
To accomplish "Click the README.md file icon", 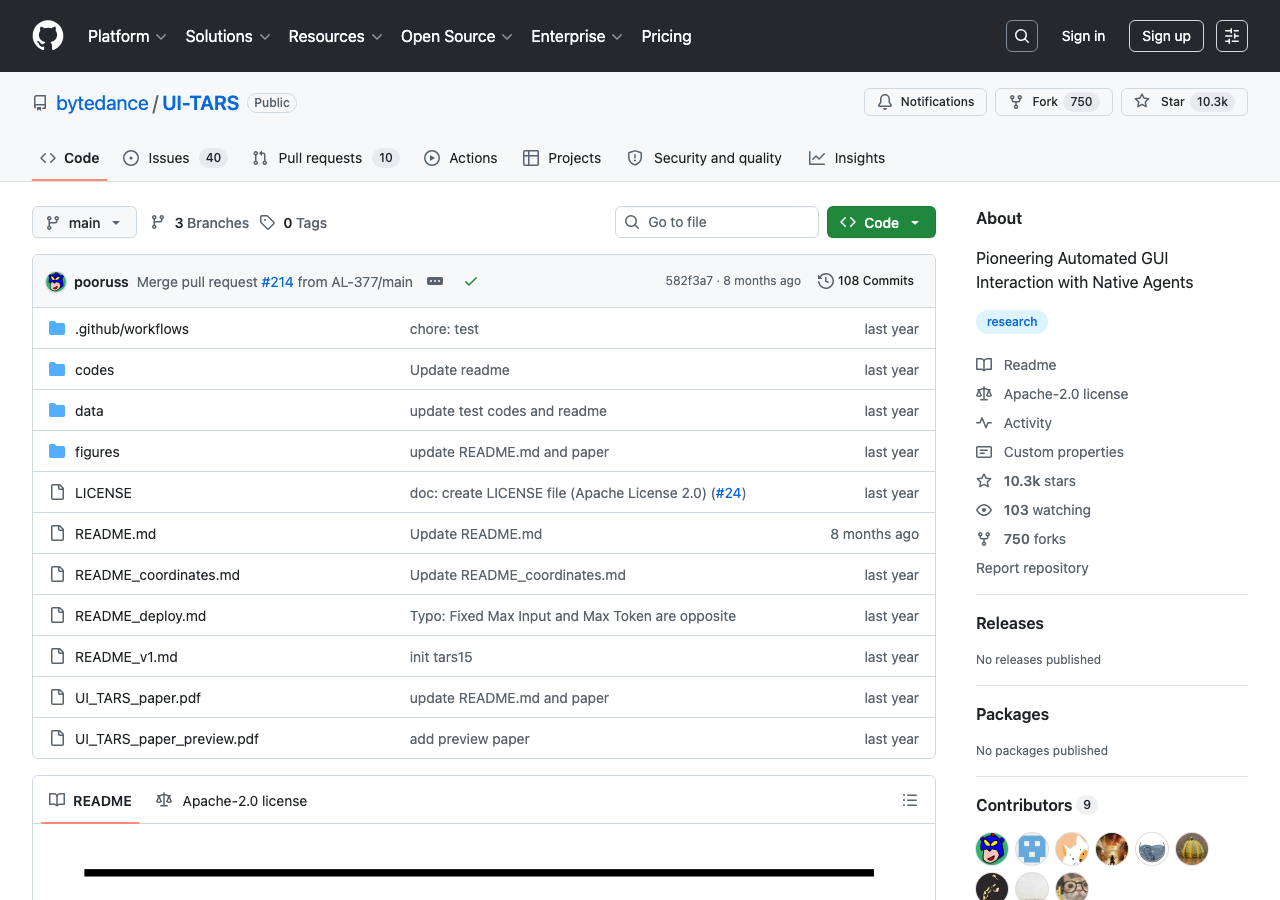I will point(57,534).
